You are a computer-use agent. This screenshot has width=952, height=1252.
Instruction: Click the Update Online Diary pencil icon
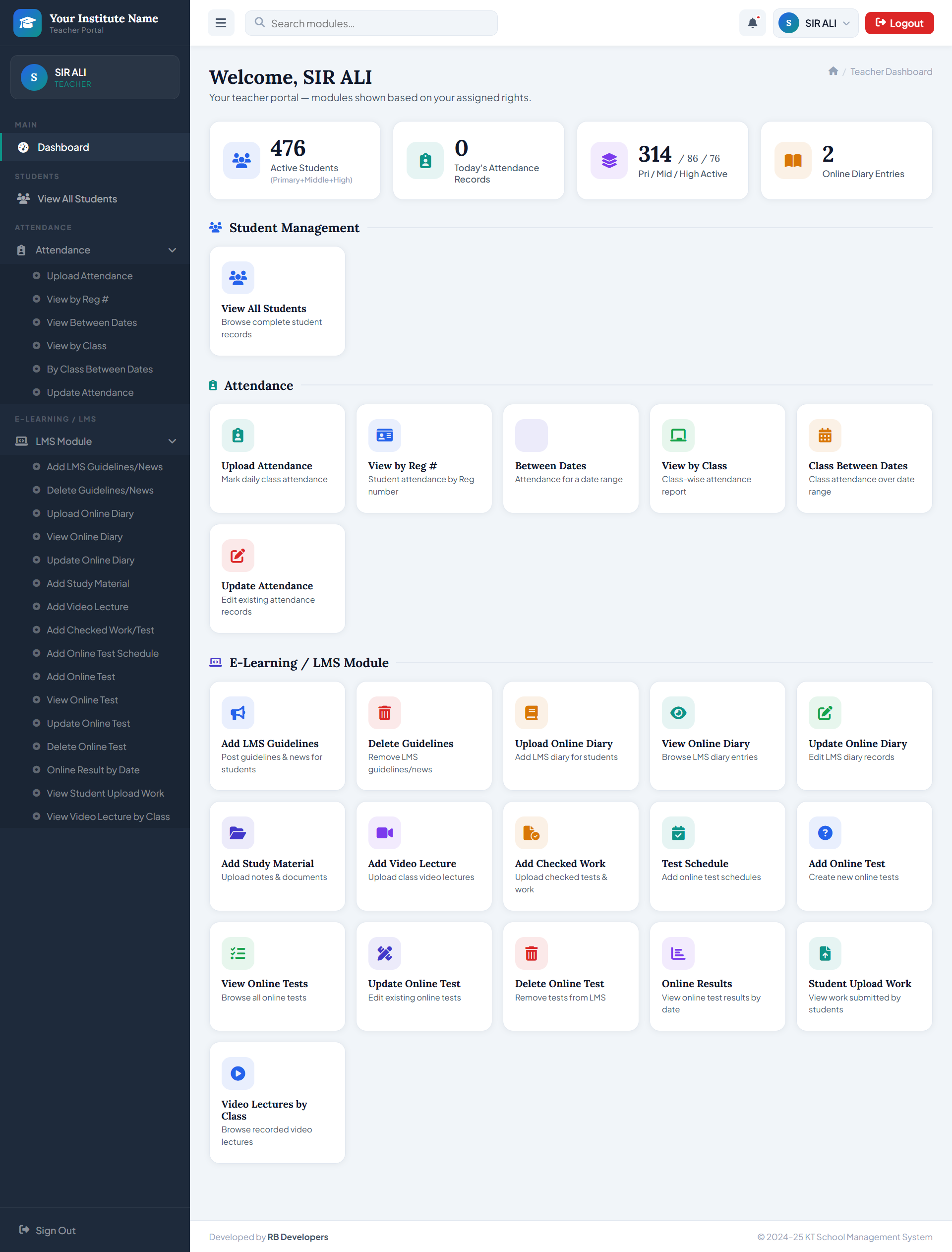(x=825, y=713)
